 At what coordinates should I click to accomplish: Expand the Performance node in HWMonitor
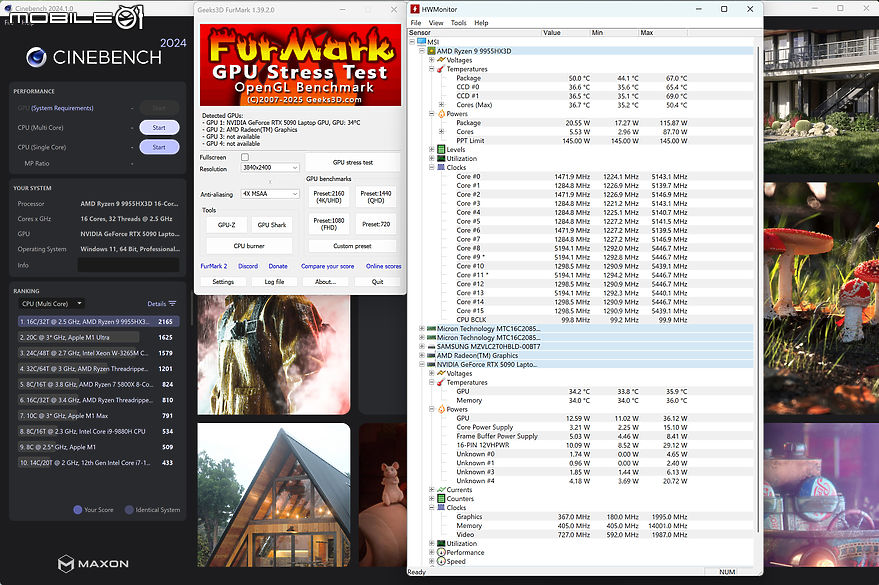432,552
